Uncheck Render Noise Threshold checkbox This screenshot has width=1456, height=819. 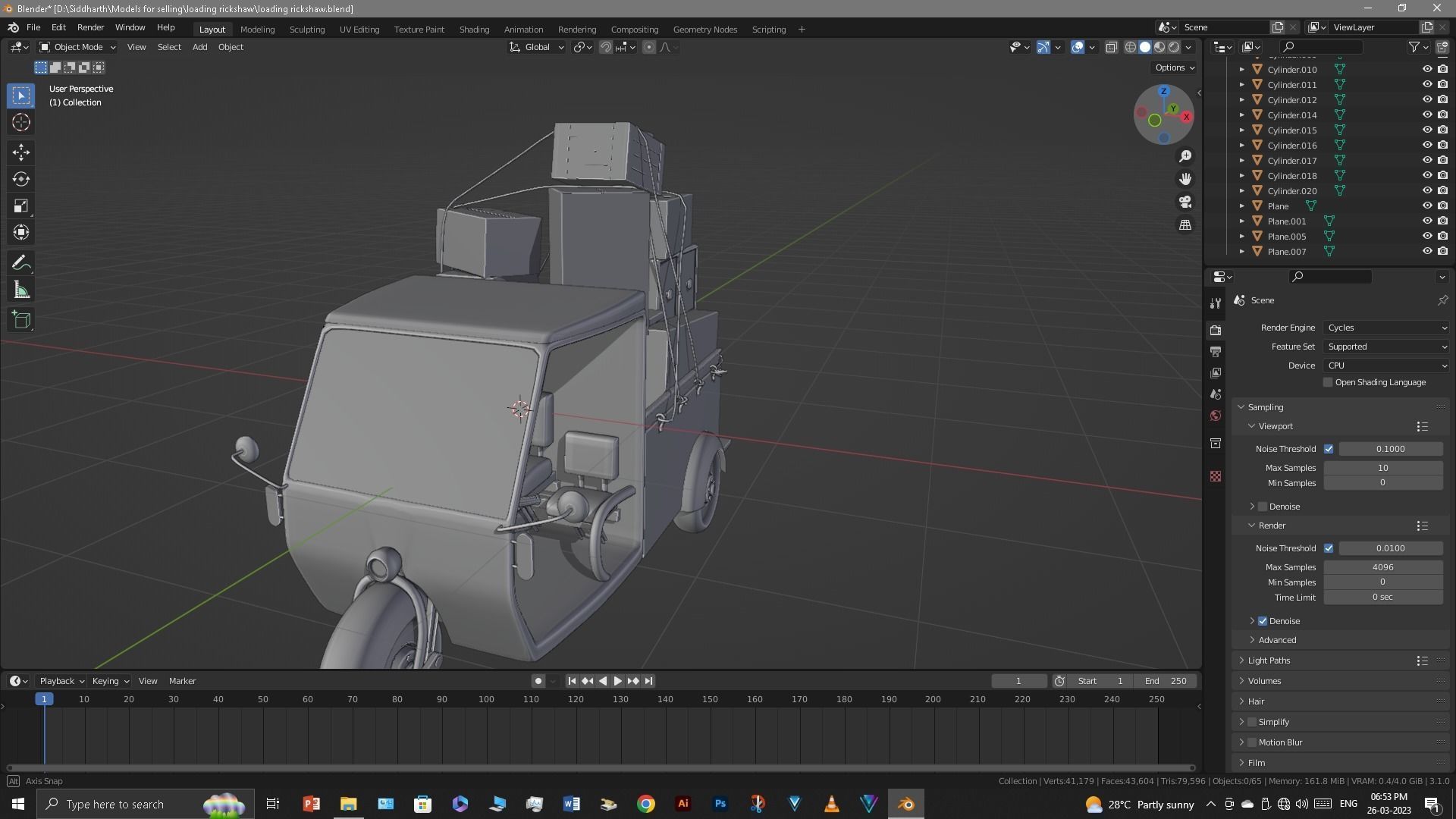1329,548
